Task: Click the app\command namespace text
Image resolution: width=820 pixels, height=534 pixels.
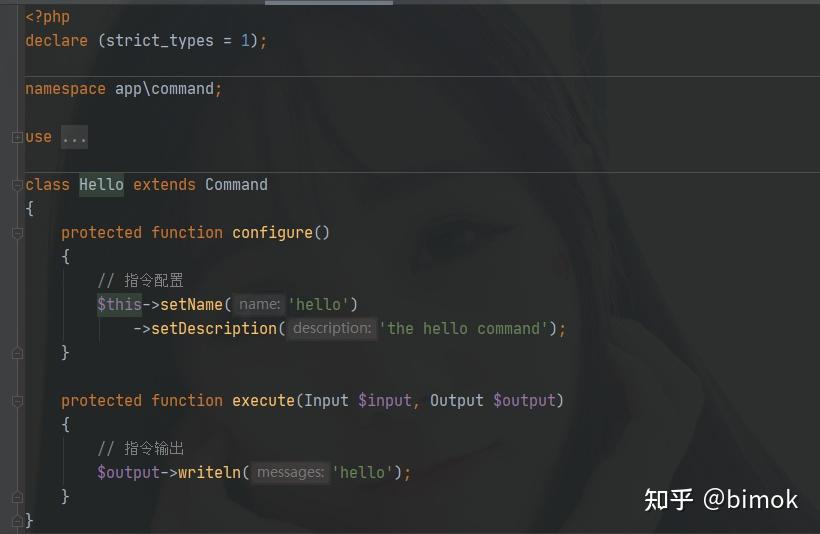Action: pos(164,89)
